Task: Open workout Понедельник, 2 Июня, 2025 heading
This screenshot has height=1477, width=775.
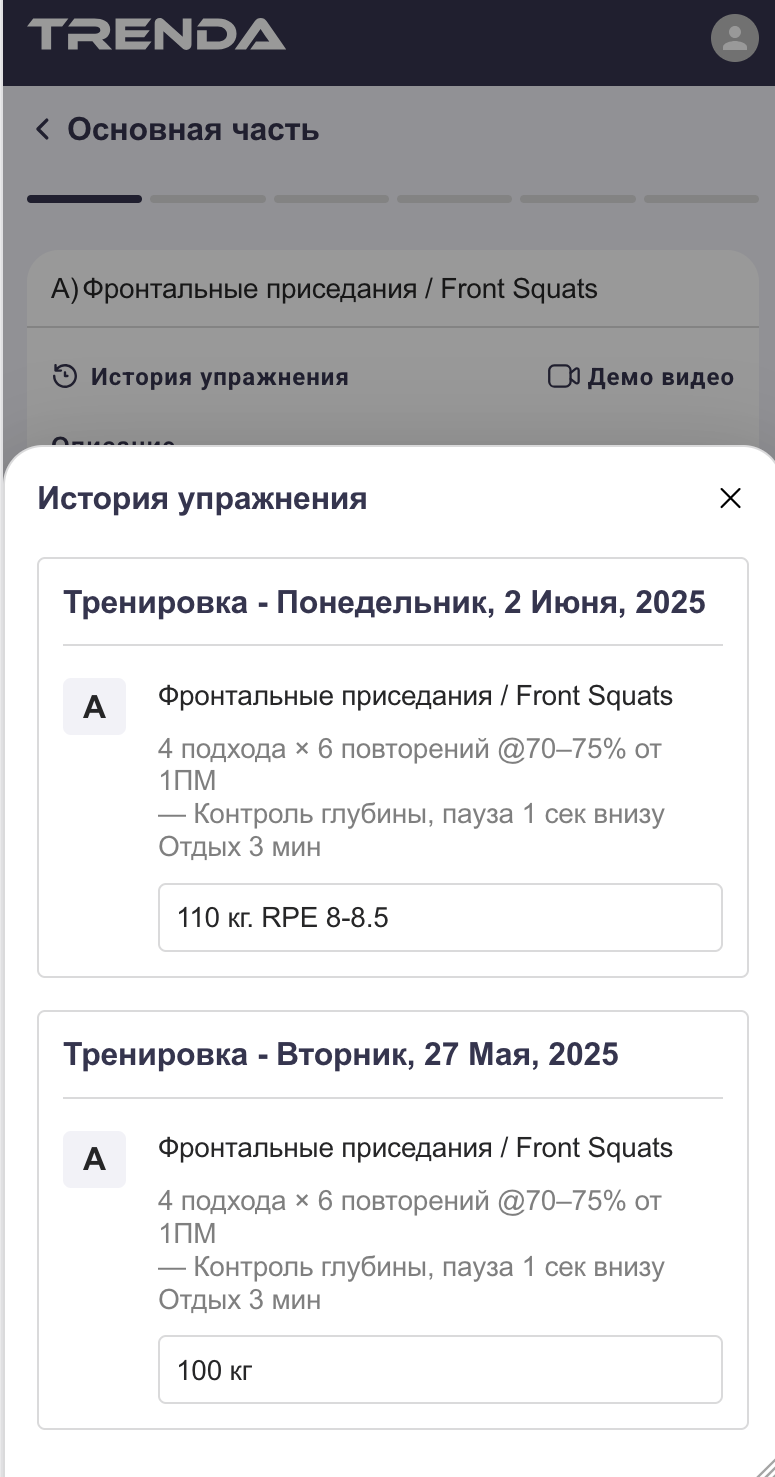Action: pyautogui.click(x=384, y=602)
